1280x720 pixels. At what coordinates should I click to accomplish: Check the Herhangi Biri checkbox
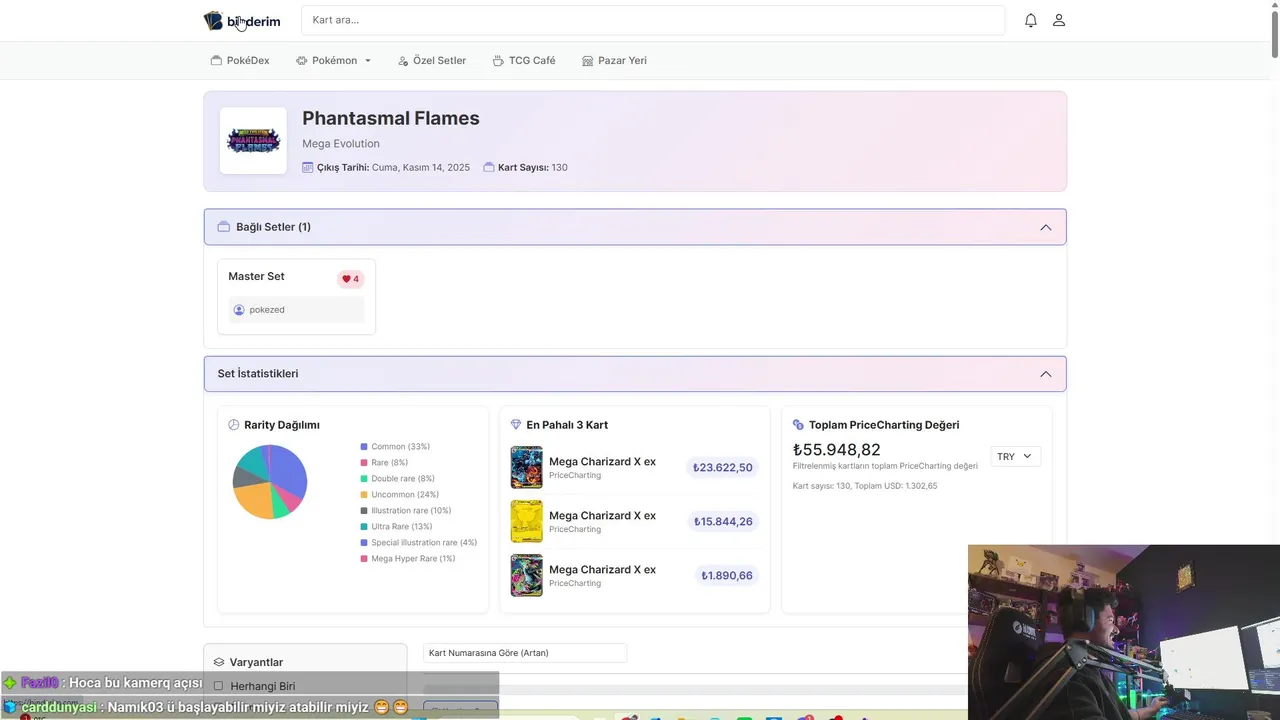point(218,686)
